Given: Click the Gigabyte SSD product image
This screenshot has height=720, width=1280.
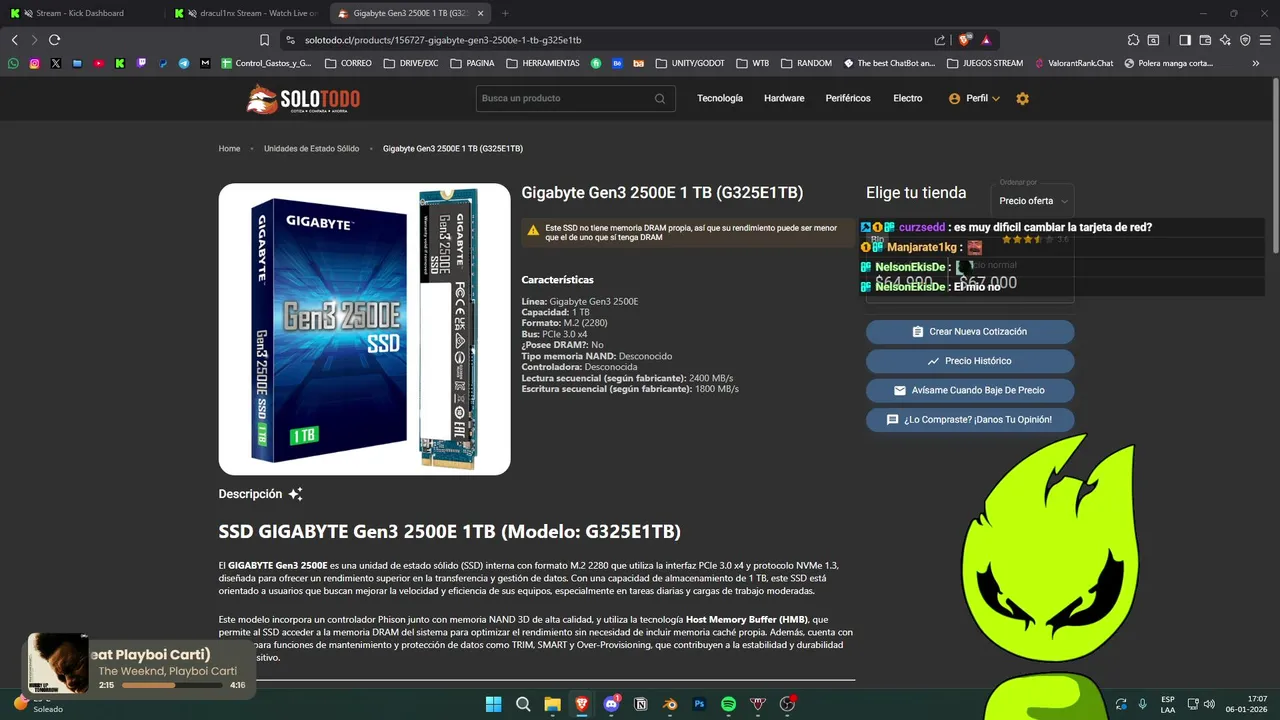Looking at the screenshot, I should [364, 329].
